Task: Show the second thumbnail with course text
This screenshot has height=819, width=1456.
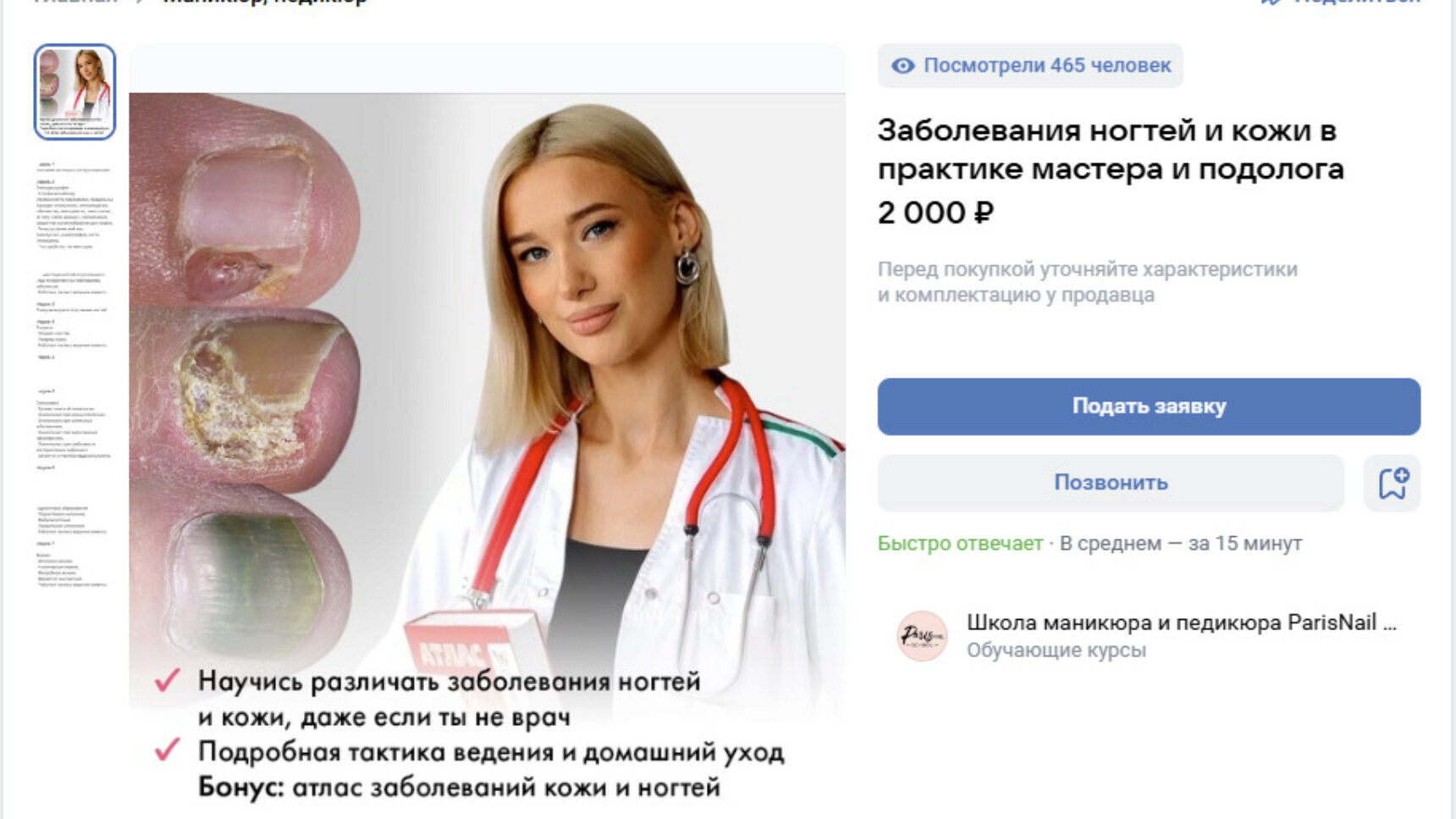Action: (74, 205)
